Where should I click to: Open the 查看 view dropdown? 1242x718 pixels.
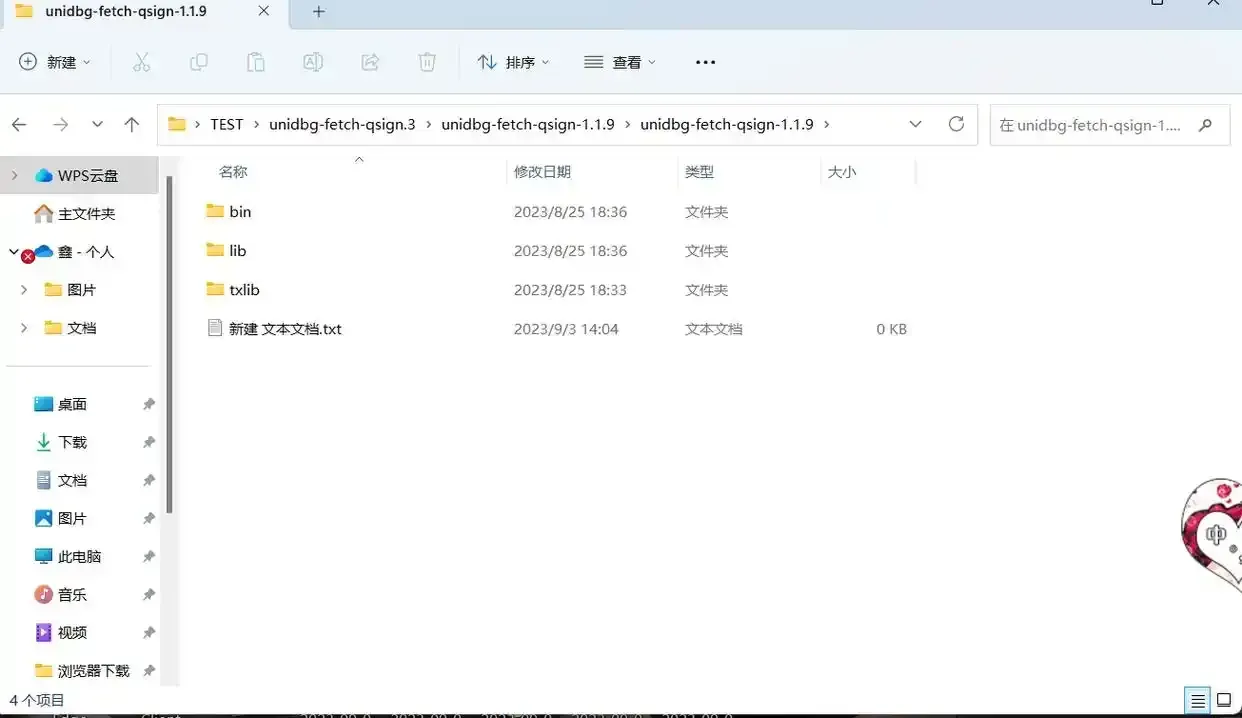[x=620, y=62]
